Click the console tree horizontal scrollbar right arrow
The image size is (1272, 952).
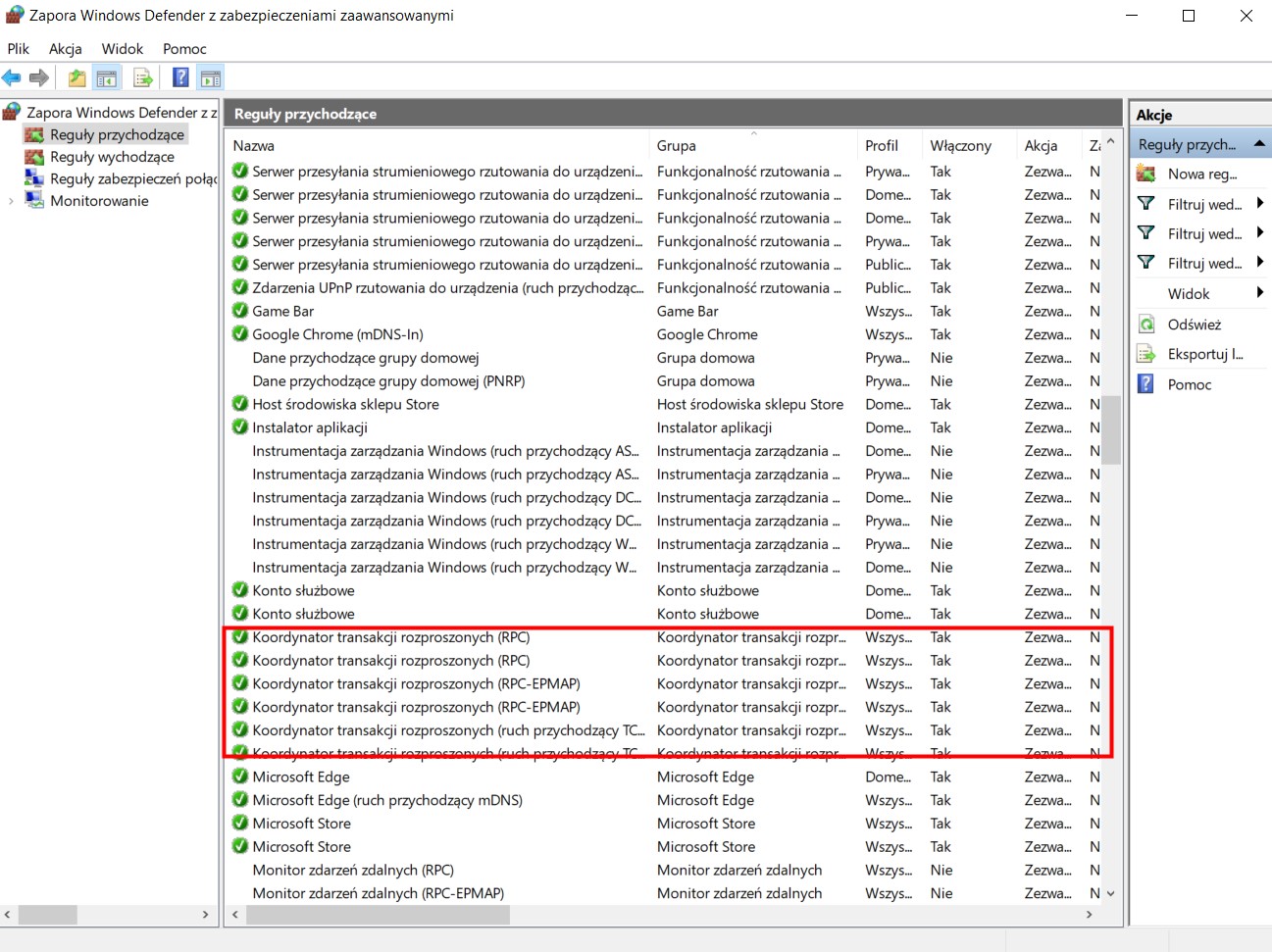[205, 914]
